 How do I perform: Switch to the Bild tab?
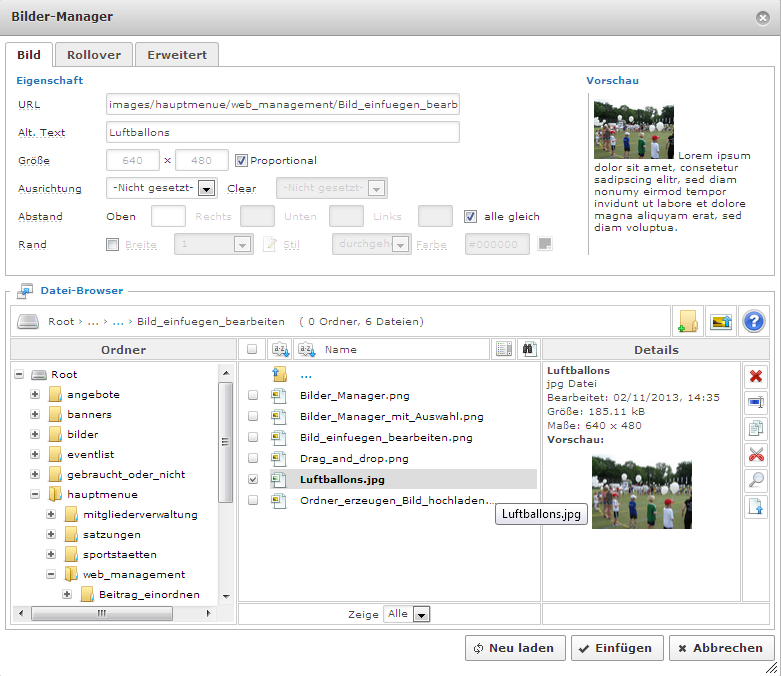[x=29, y=55]
